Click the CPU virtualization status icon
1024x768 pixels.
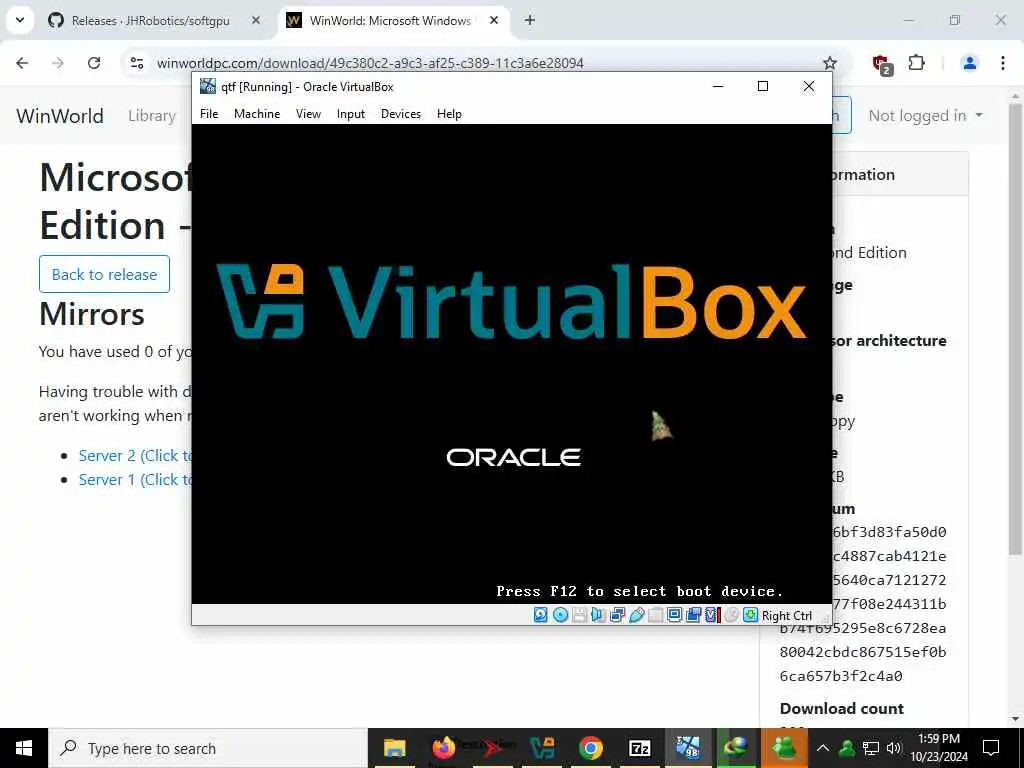click(x=712, y=615)
